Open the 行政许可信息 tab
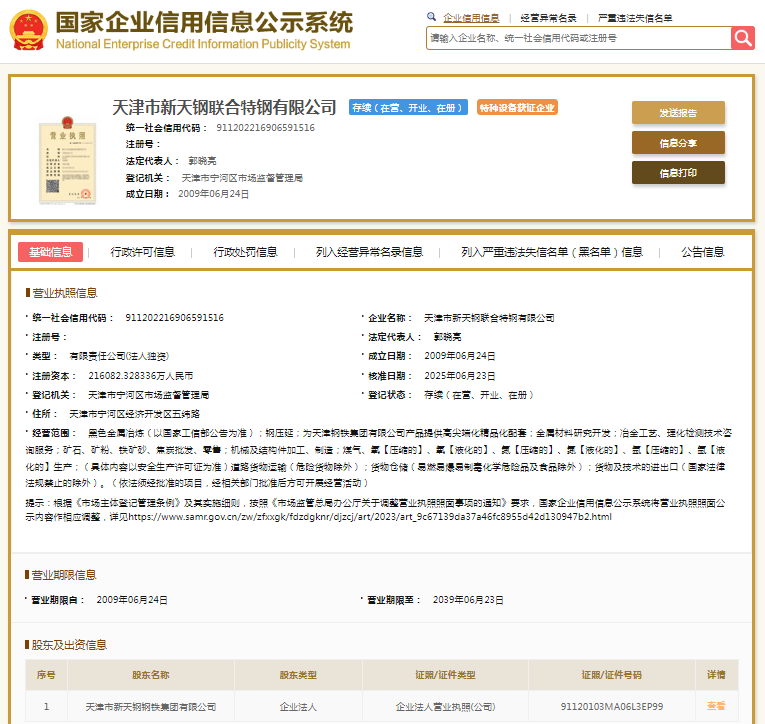Viewport: 765px width, 724px height. [x=142, y=252]
